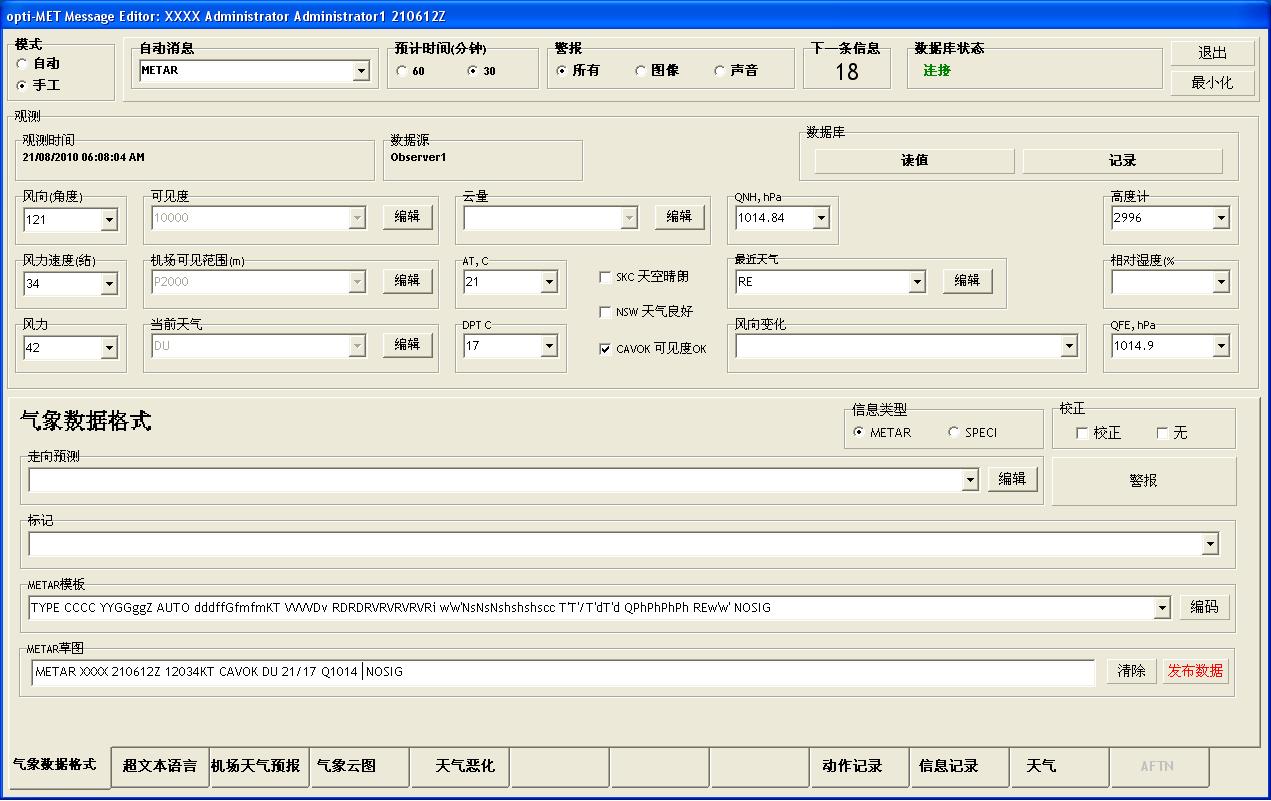Expand the 风向(角度) wind direction dropdown
1271x801 pixels.
(x=109, y=219)
